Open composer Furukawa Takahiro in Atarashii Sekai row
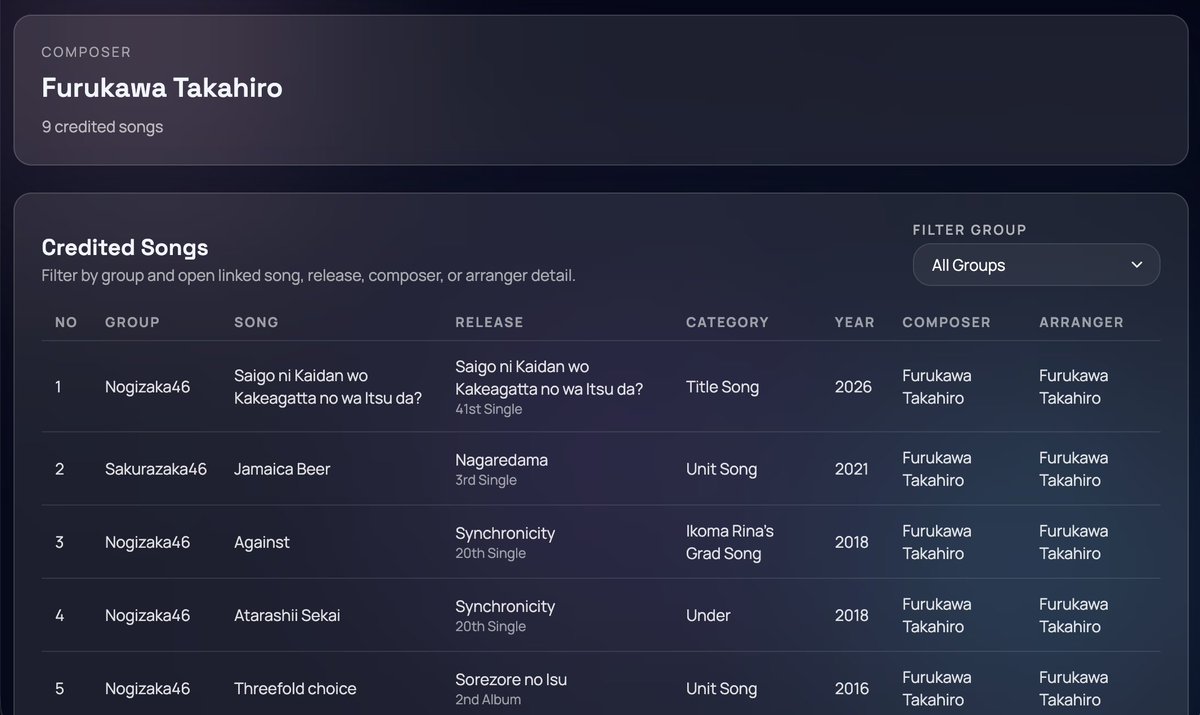This screenshot has height=715, width=1200. pos(937,615)
